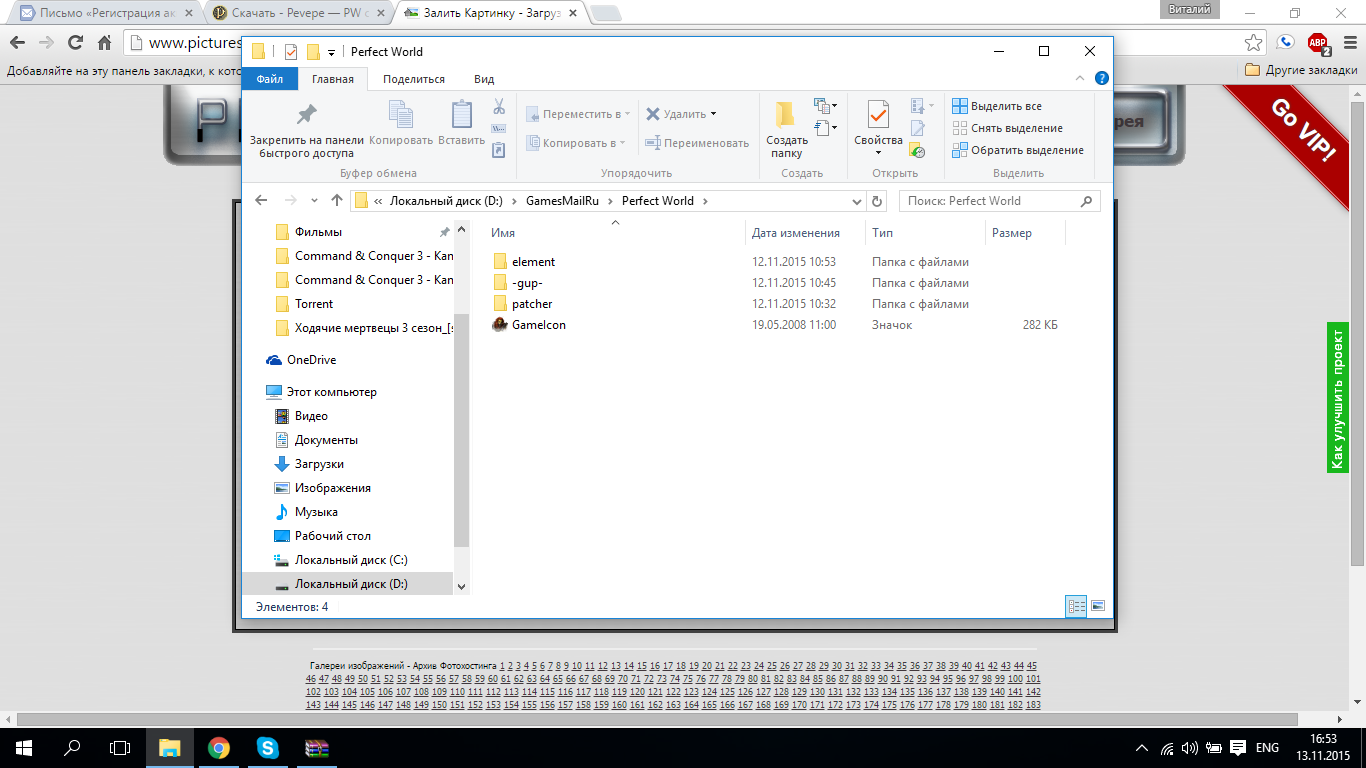Click Снять выделение button
This screenshot has height=768, width=1366.
pos(1007,128)
